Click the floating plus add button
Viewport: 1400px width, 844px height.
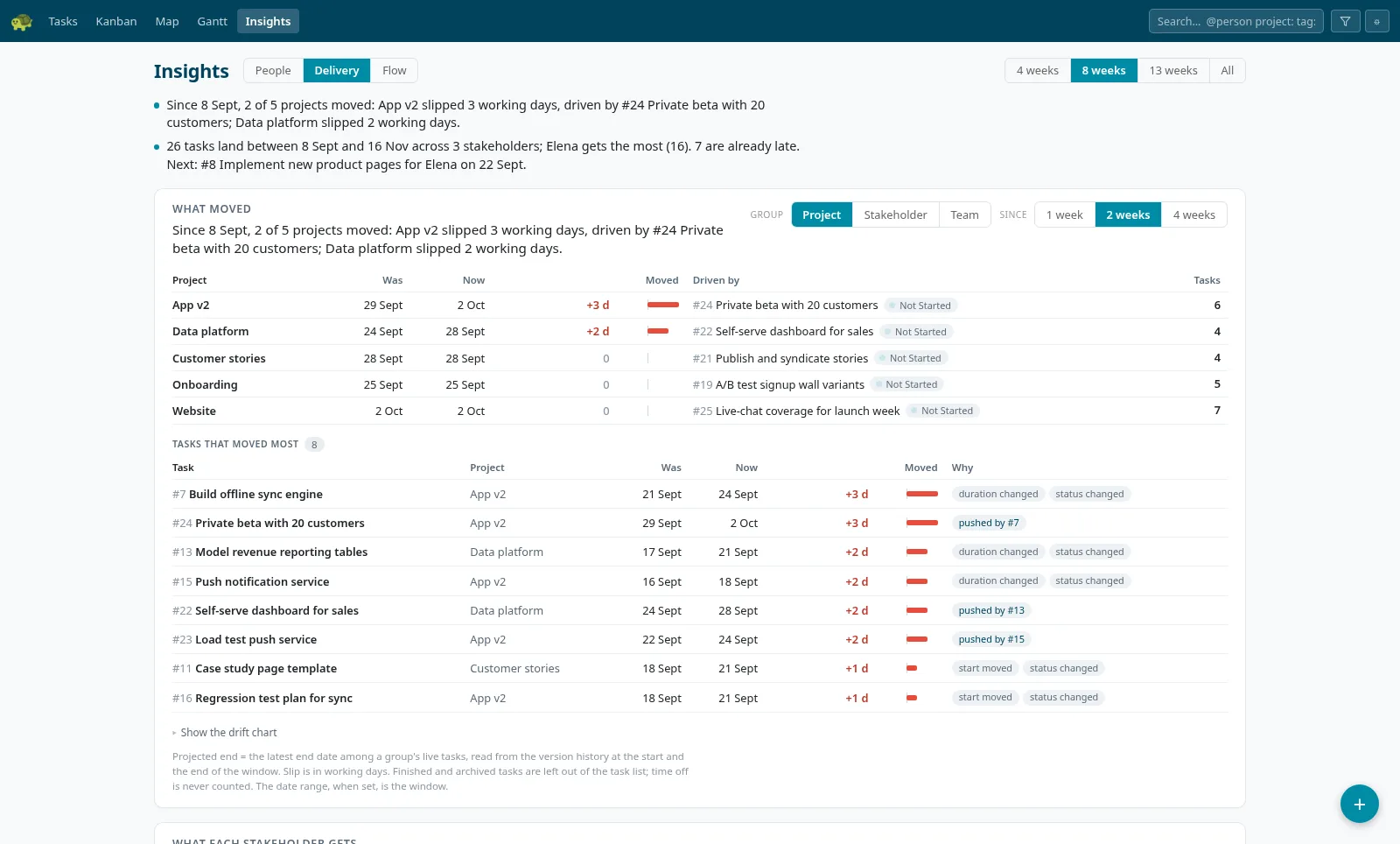[1360, 804]
